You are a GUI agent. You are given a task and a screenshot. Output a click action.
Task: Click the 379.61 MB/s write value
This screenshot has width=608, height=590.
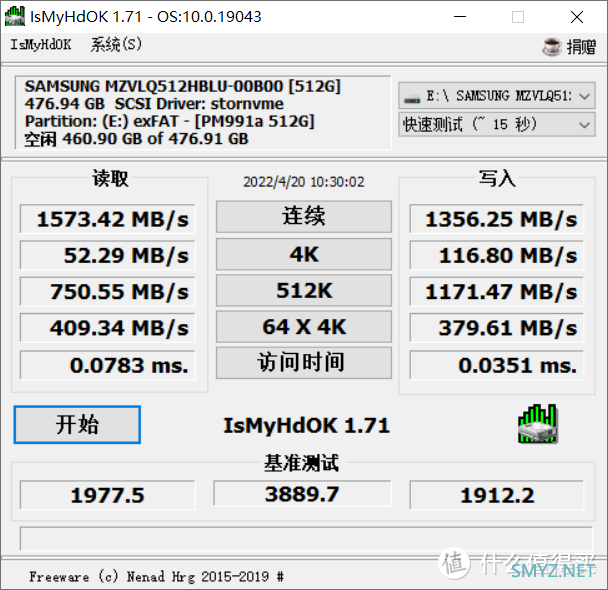496,328
